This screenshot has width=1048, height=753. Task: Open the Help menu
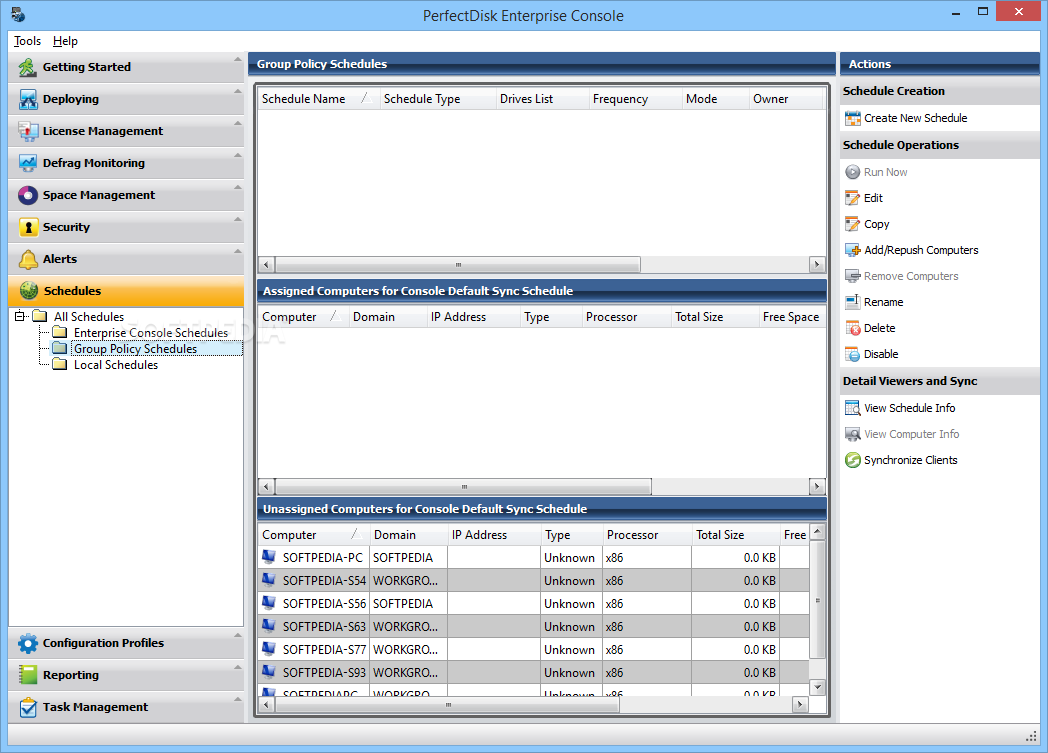click(x=66, y=41)
